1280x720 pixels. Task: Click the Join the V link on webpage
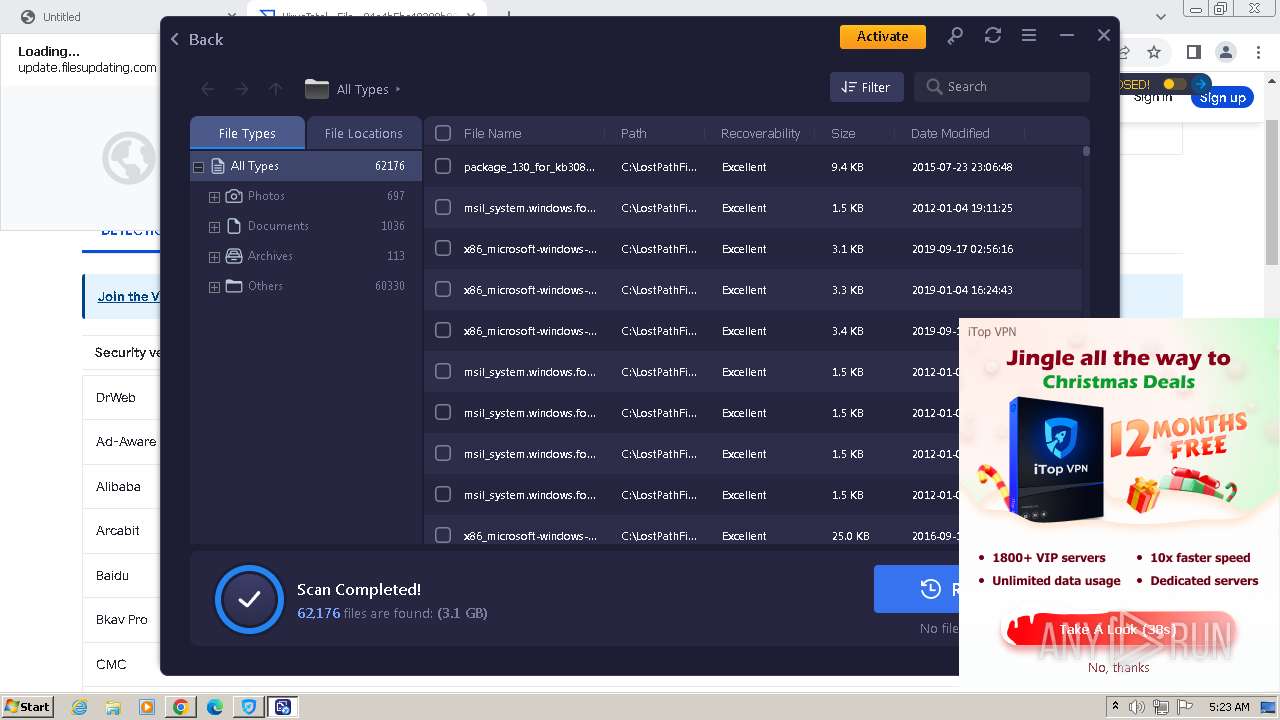click(x=128, y=296)
